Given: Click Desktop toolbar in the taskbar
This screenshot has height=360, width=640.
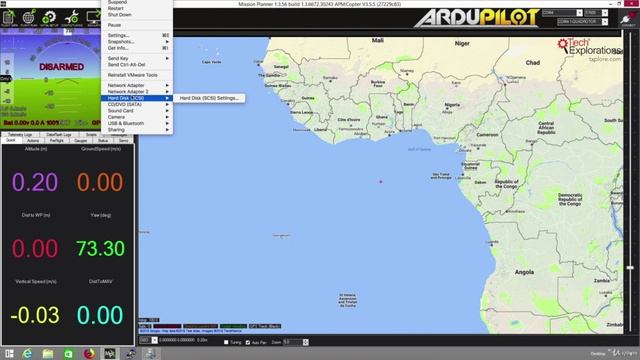Looking at the screenshot, I should pyautogui.click(x=597, y=353).
